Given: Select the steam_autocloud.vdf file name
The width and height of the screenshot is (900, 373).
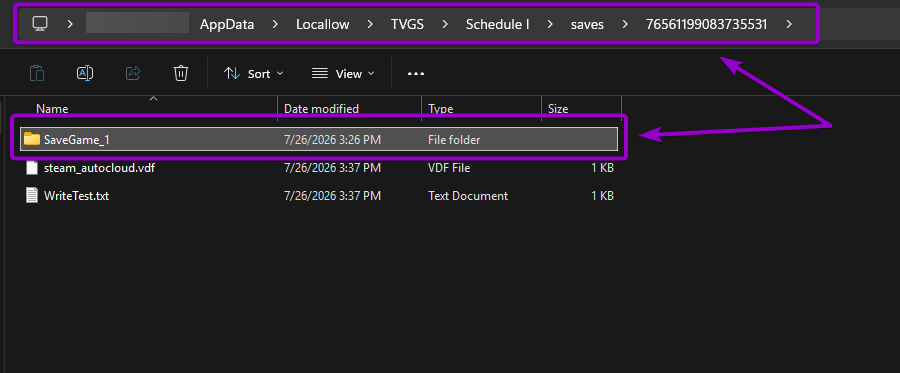Looking at the screenshot, I should coord(99,168).
